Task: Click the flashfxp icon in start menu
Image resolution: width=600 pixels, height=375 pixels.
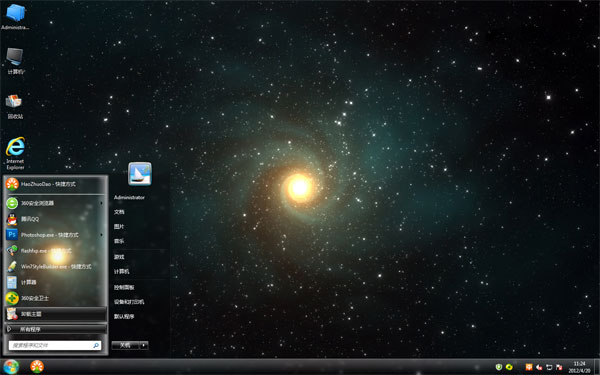Action: coord(12,251)
